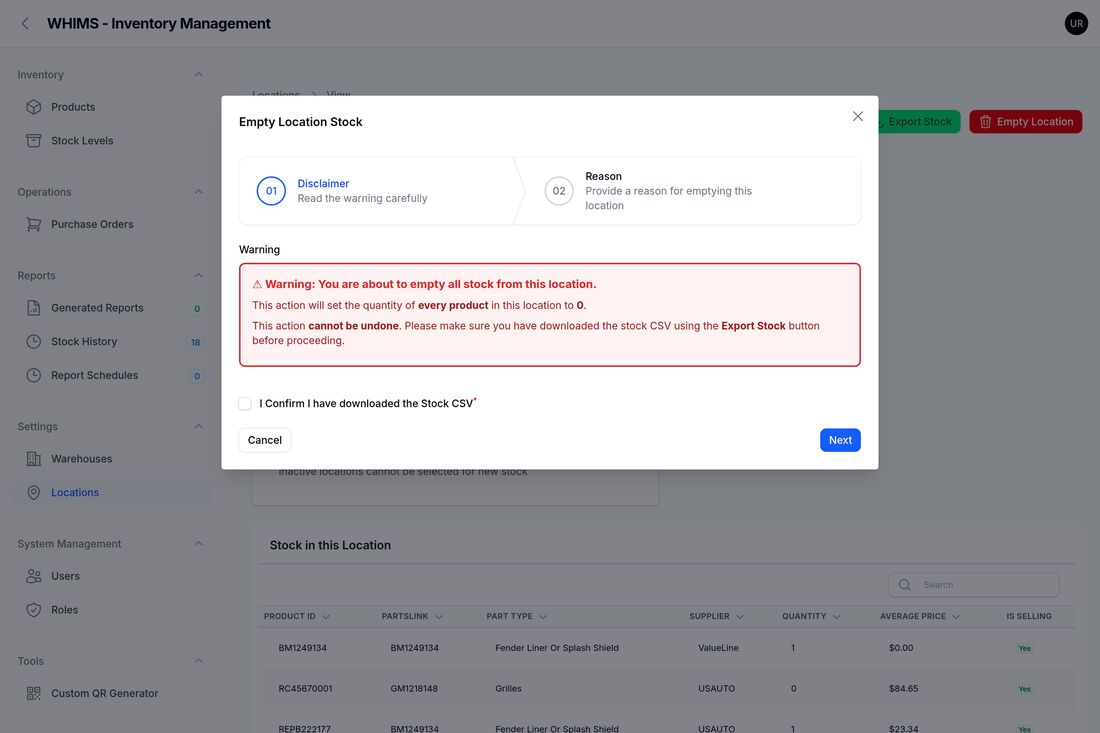
Task: Click the magnifier icon in stock search
Action: pyautogui.click(x=904, y=584)
